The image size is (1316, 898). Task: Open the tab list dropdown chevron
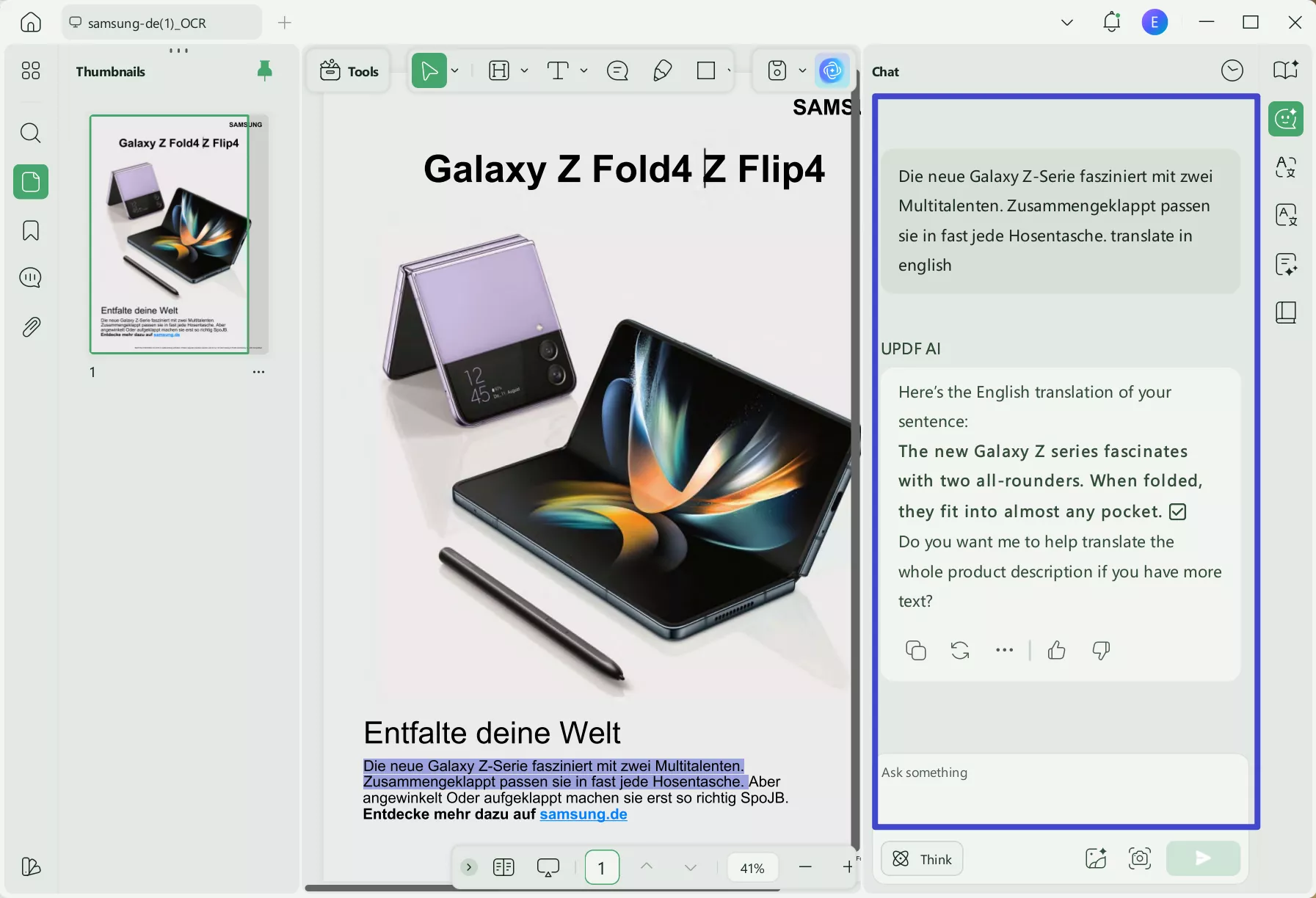1067,23
